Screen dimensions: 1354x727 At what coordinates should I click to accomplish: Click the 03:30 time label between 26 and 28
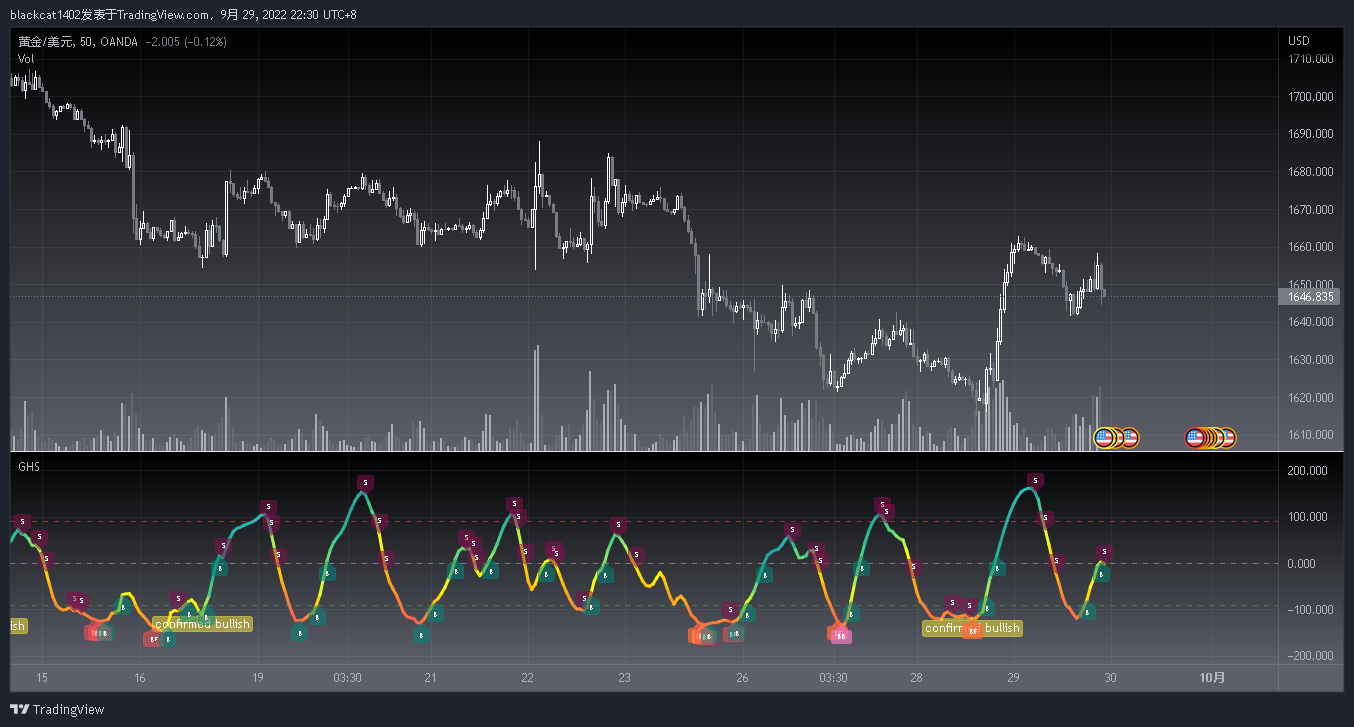[x=833, y=678]
